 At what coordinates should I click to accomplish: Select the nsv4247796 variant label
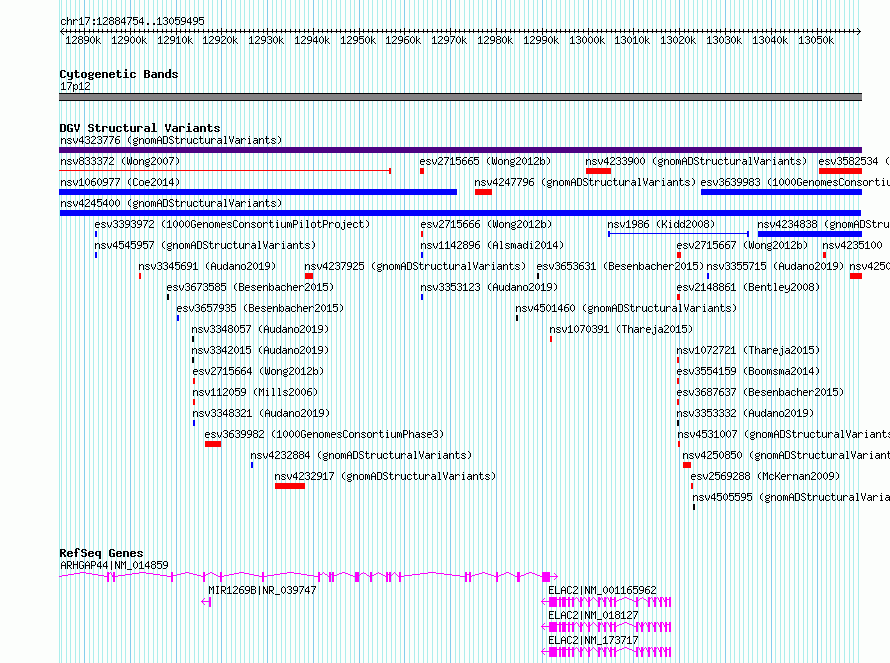[585, 182]
